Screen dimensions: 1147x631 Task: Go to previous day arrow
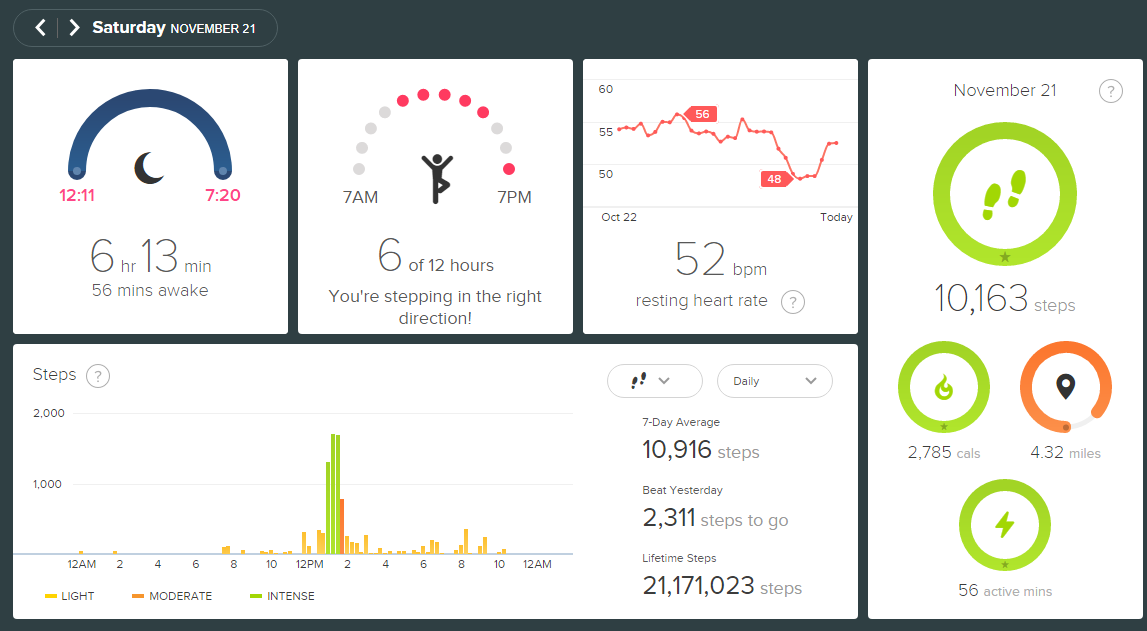(x=41, y=28)
